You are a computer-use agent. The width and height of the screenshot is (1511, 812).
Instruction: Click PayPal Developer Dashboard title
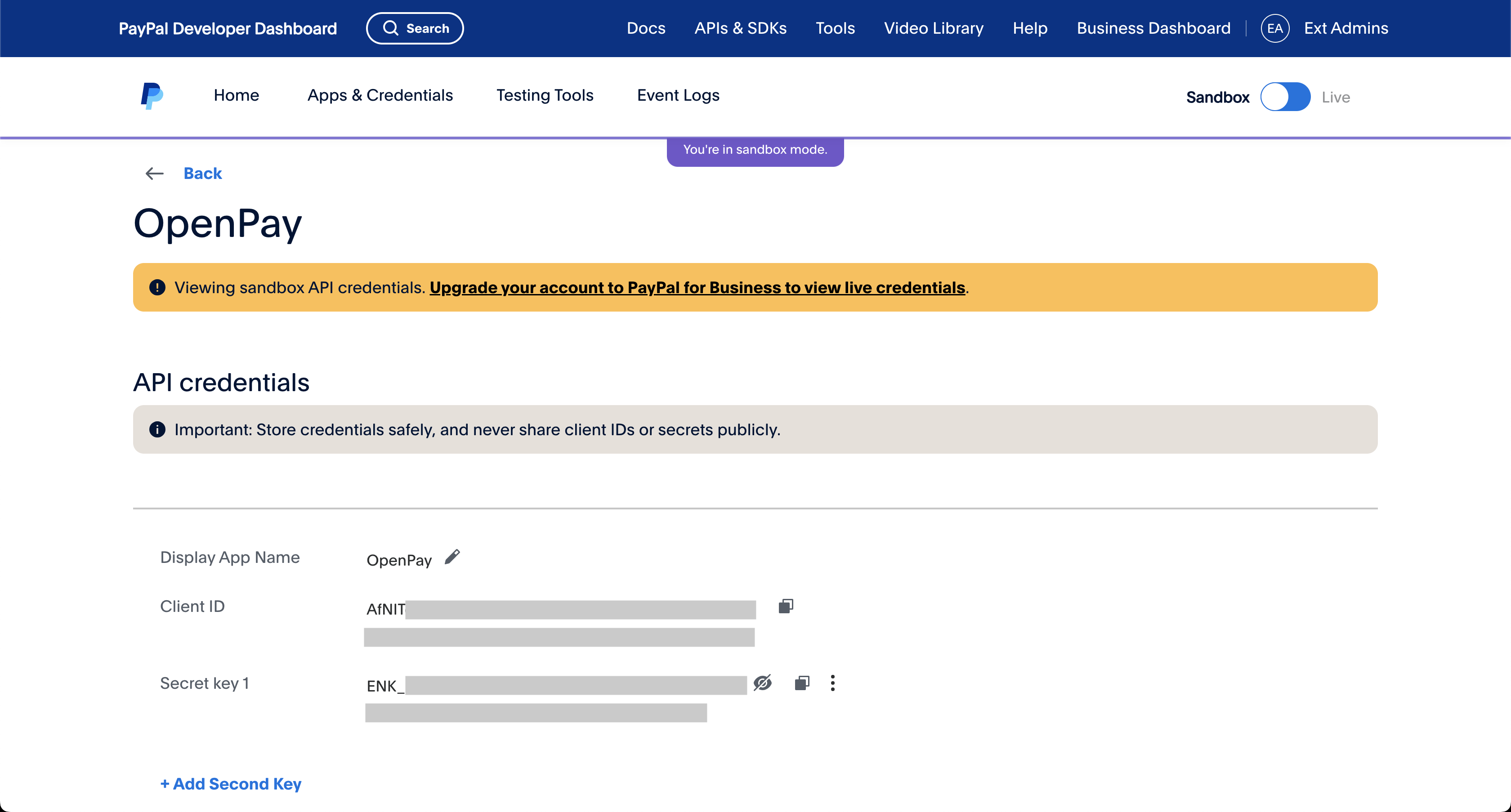(228, 28)
